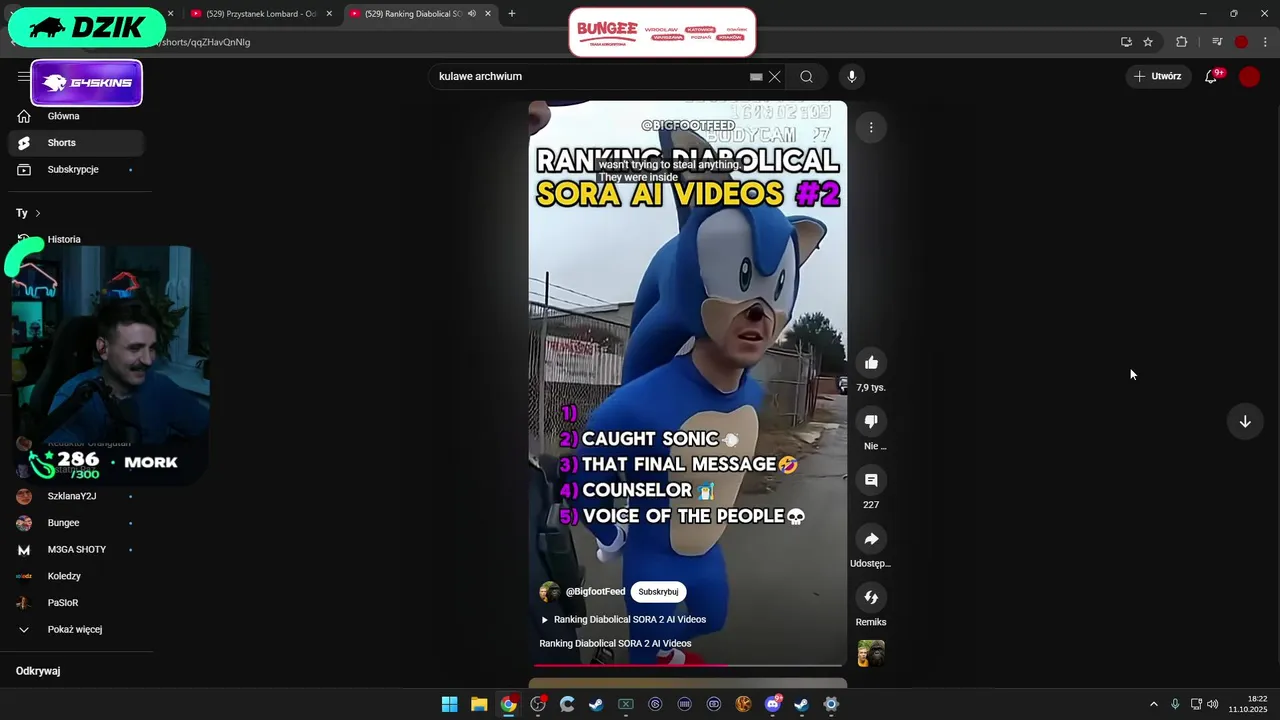The height and width of the screenshot is (720, 1280).
Task: Close the Ranking Diabolical tab
Action: click(488, 14)
